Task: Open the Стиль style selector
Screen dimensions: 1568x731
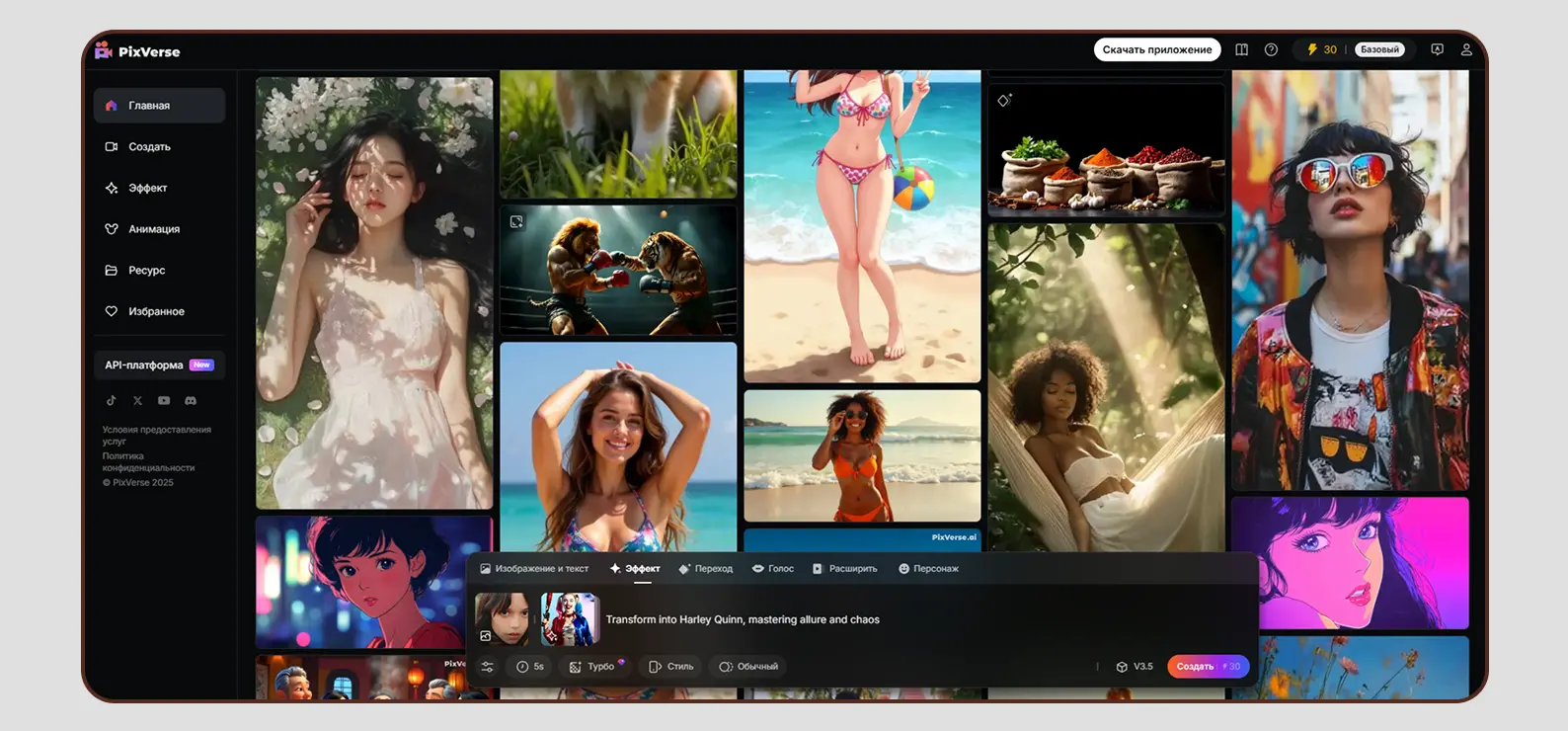Action: (671, 667)
